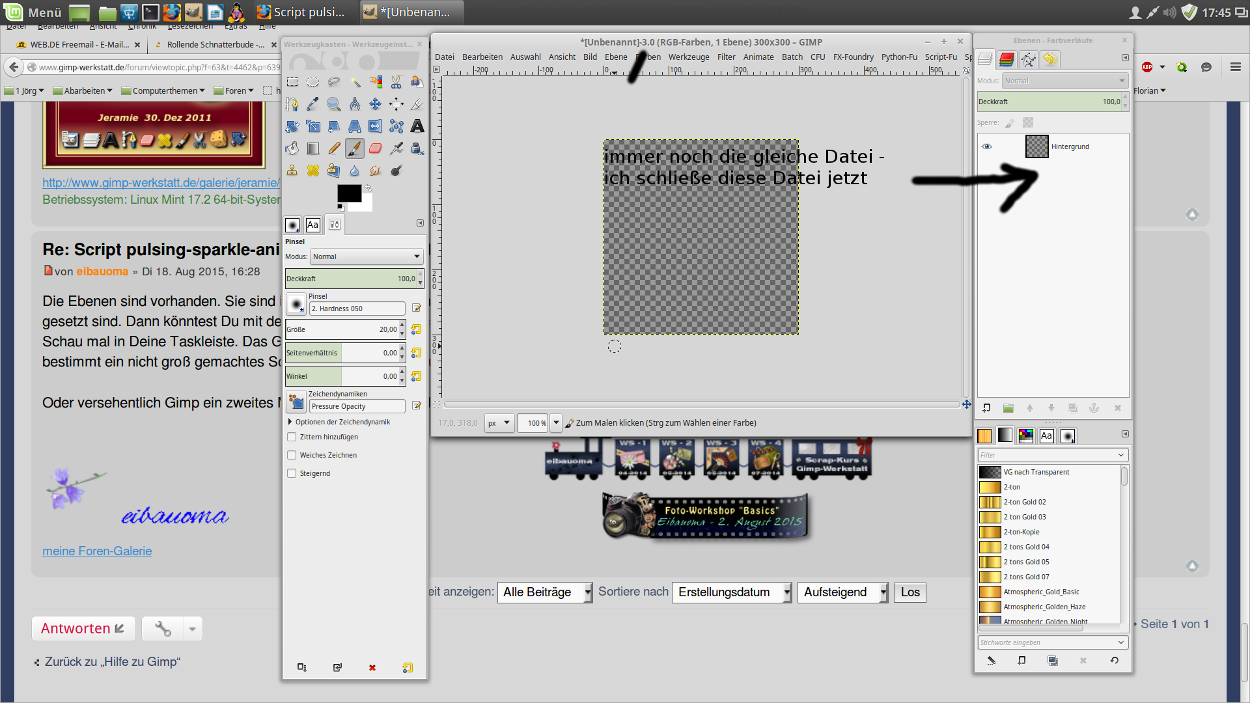Expand Optionen der Zeichendynamik
The image size is (1250, 703).
tap(289, 422)
